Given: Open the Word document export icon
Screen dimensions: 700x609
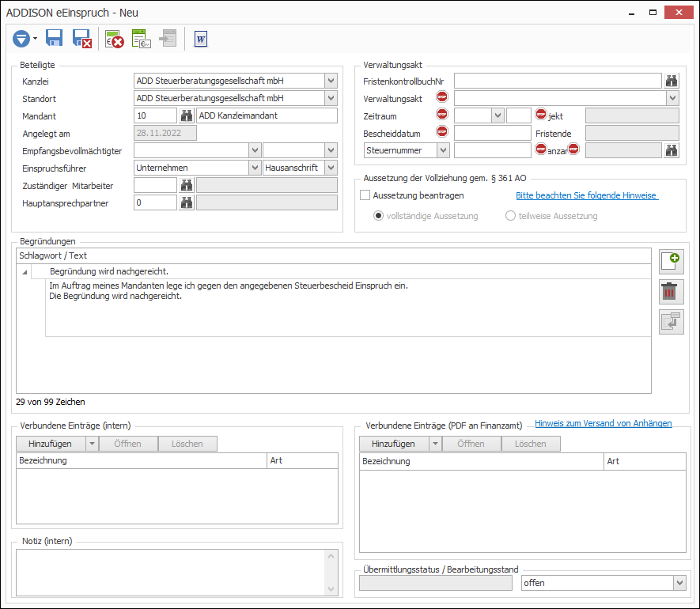Looking at the screenshot, I should [200, 39].
